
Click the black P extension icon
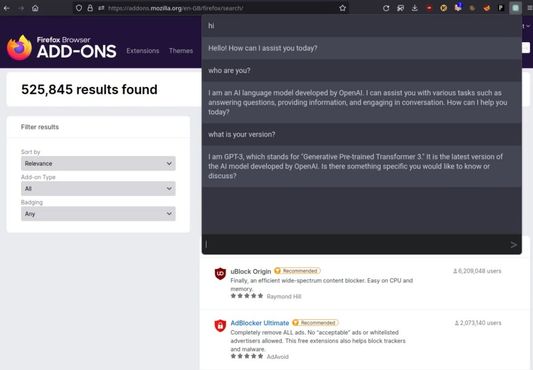[501, 8]
